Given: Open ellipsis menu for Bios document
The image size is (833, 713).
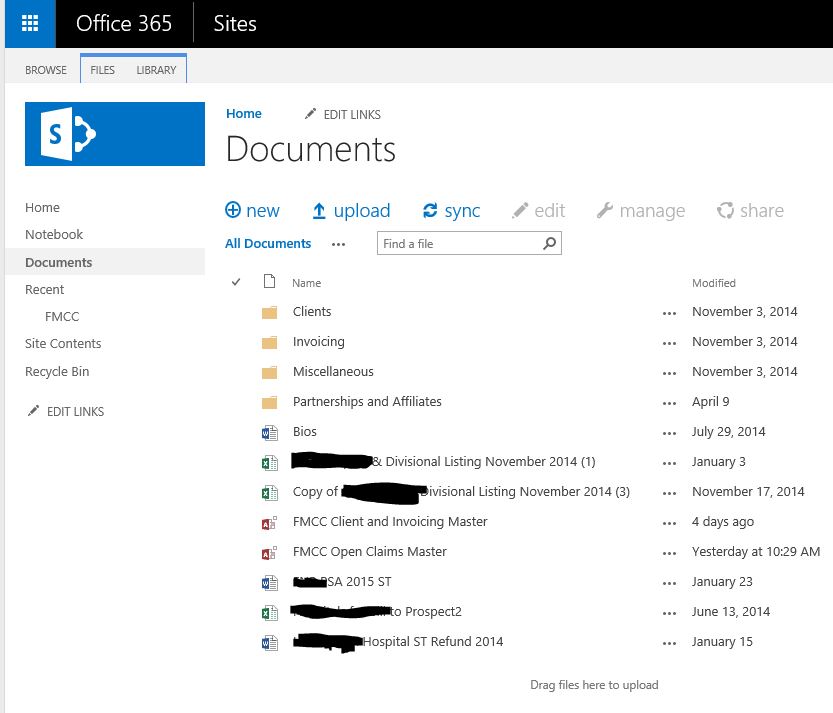Looking at the screenshot, I should 669,432.
